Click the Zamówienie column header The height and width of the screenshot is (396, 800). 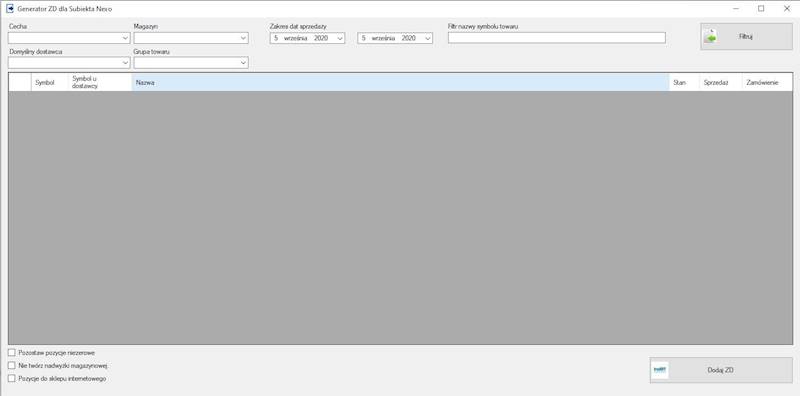(767, 82)
